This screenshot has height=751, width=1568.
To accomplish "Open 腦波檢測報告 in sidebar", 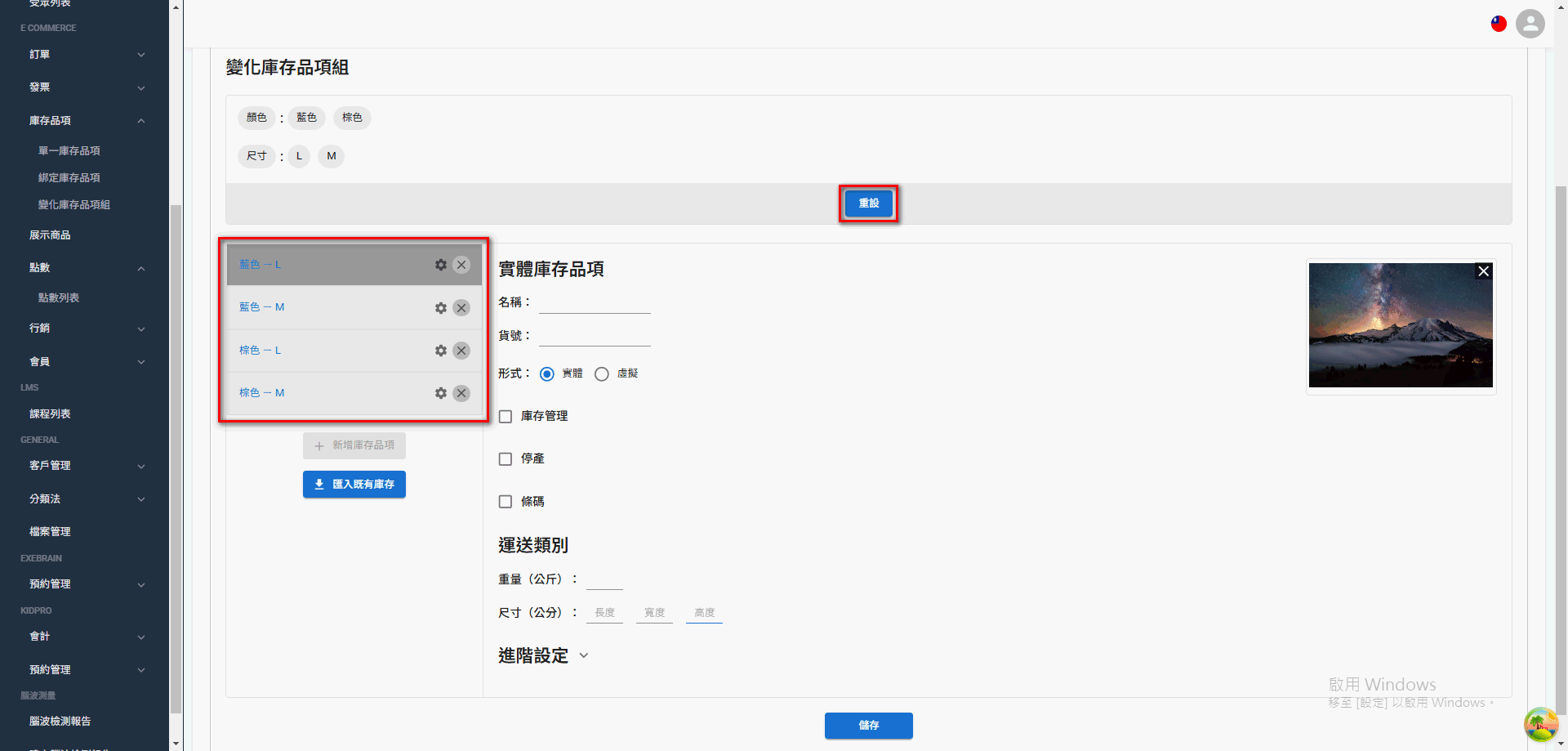I will click(60, 722).
